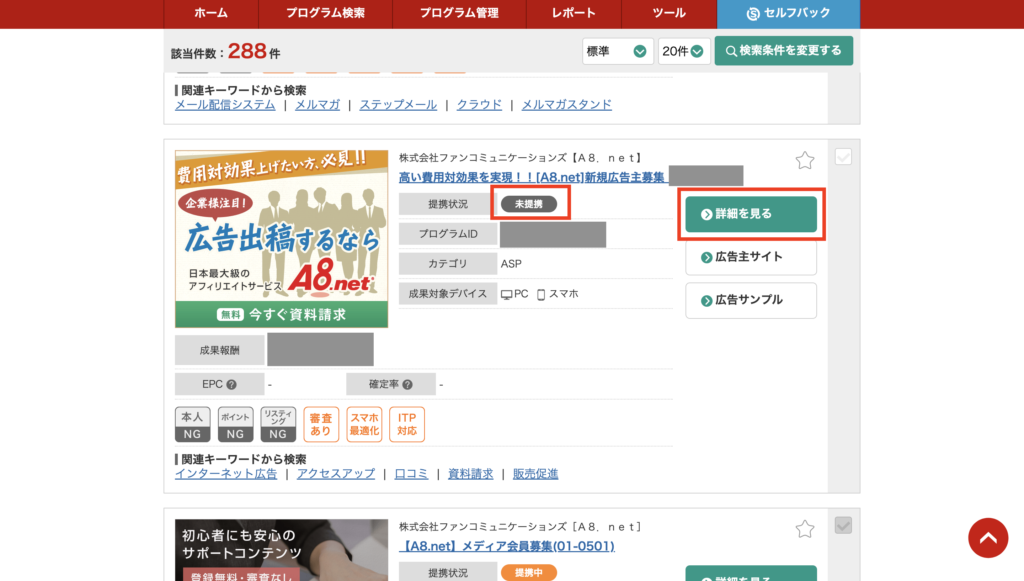The width and height of the screenshot is (1024, 581).
Task: Follow クラウド keyword link
Action: 479,104
